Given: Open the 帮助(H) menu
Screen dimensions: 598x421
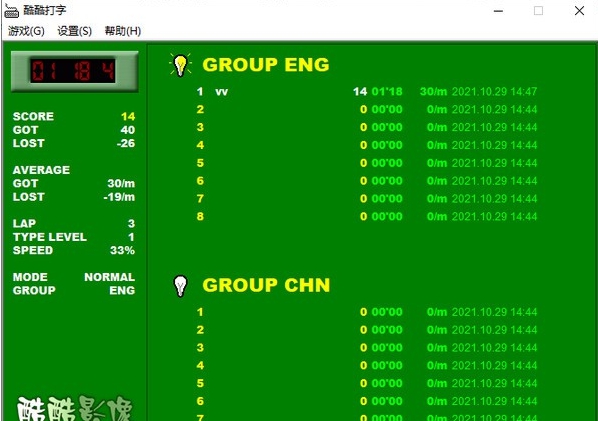Looking at the screenshot, I should click(123, 31).
